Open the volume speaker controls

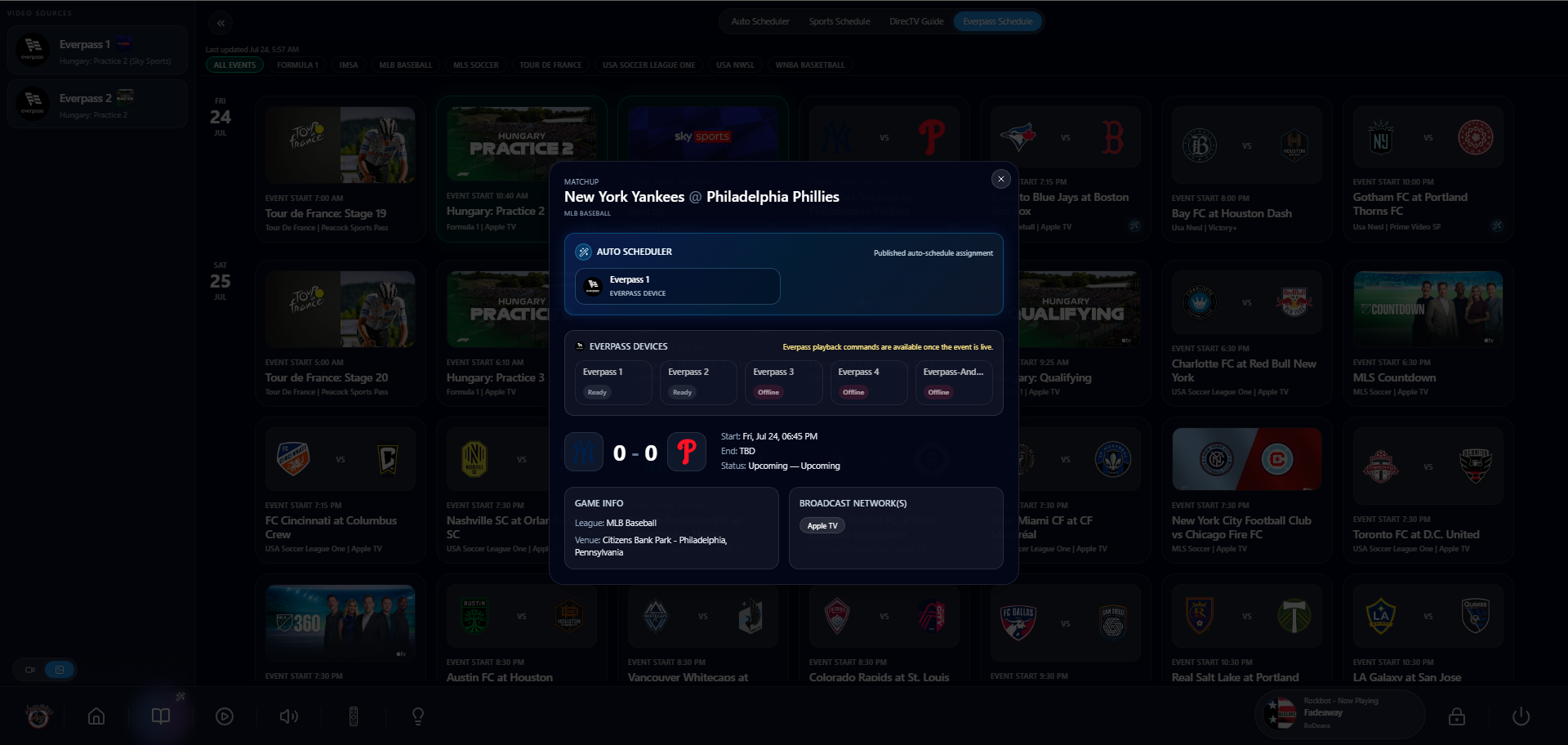289,716
